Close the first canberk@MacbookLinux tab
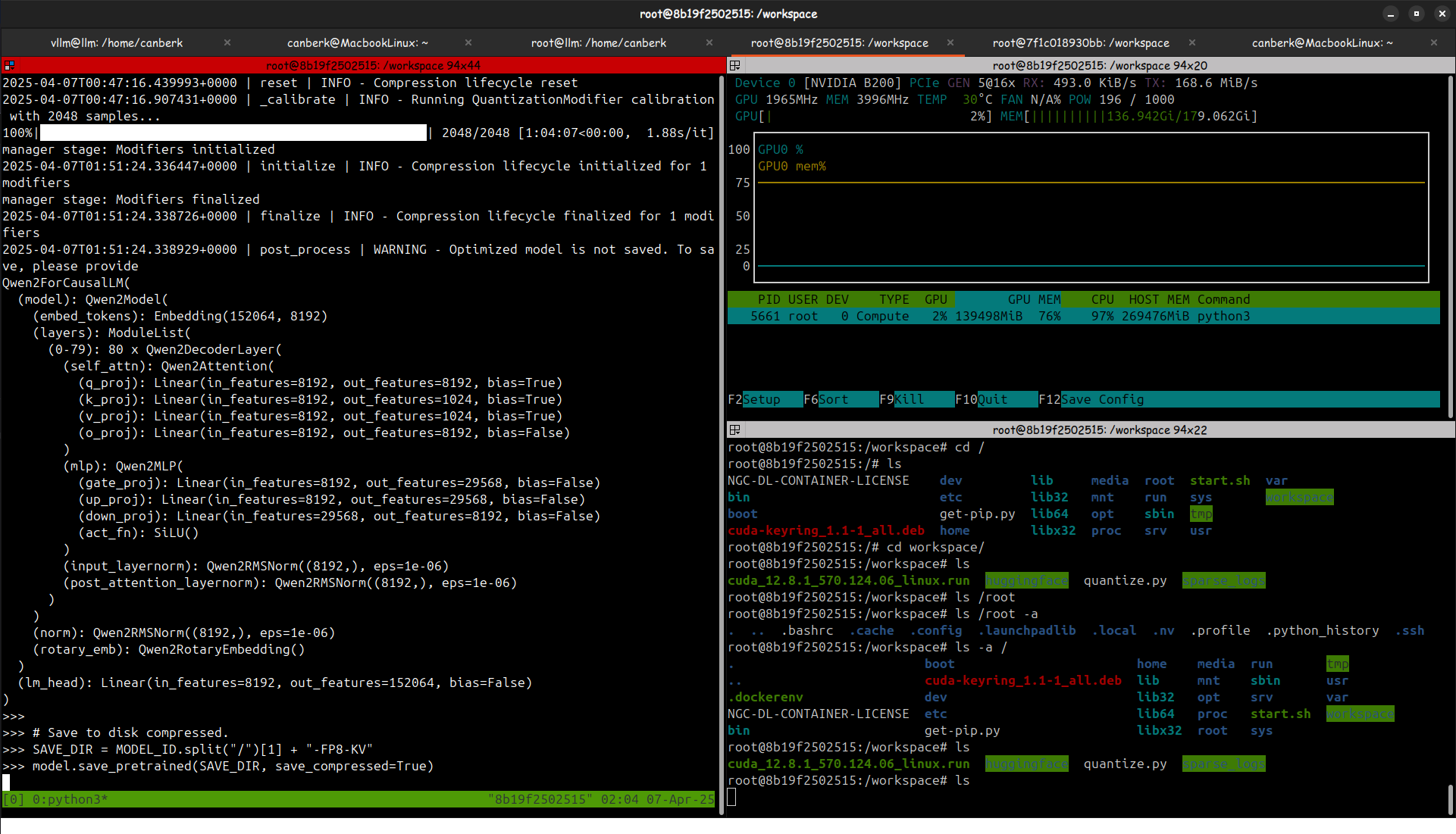 point(468,43)
